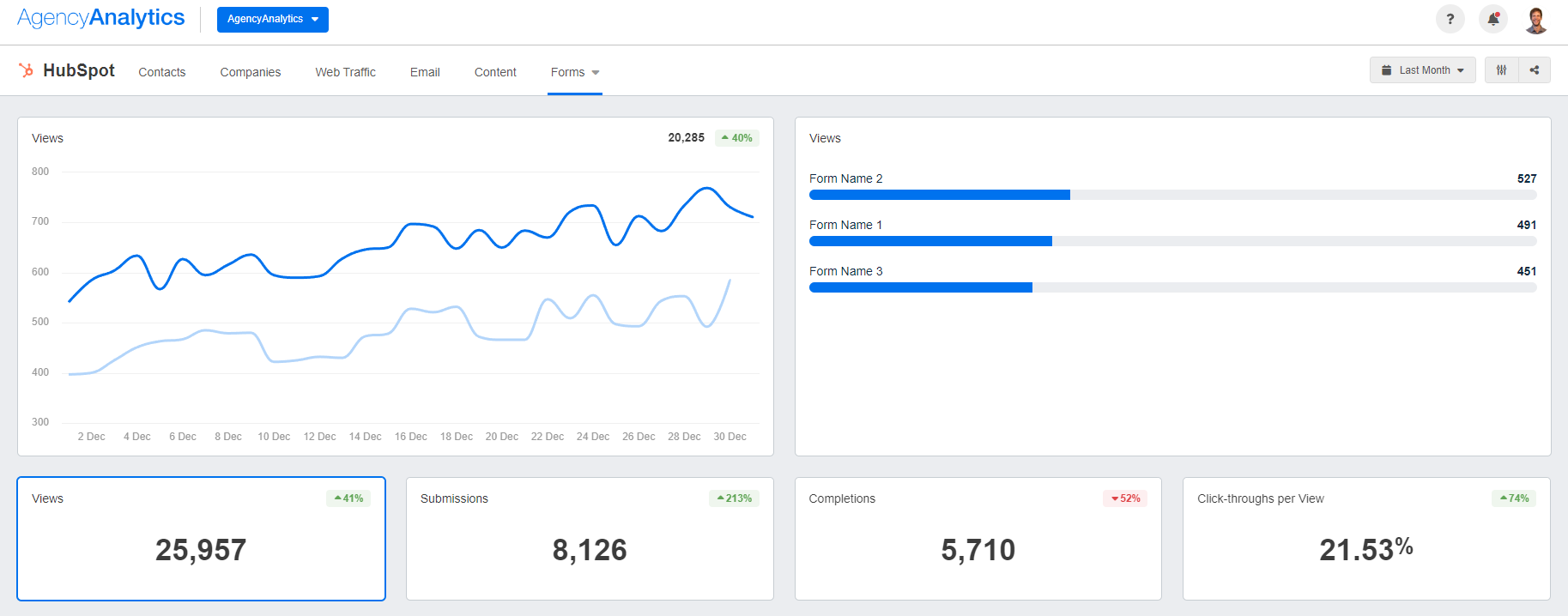Click the Form Name 2 progress bar
Viewport: 1568px width, 616px height.
point(939,195)
